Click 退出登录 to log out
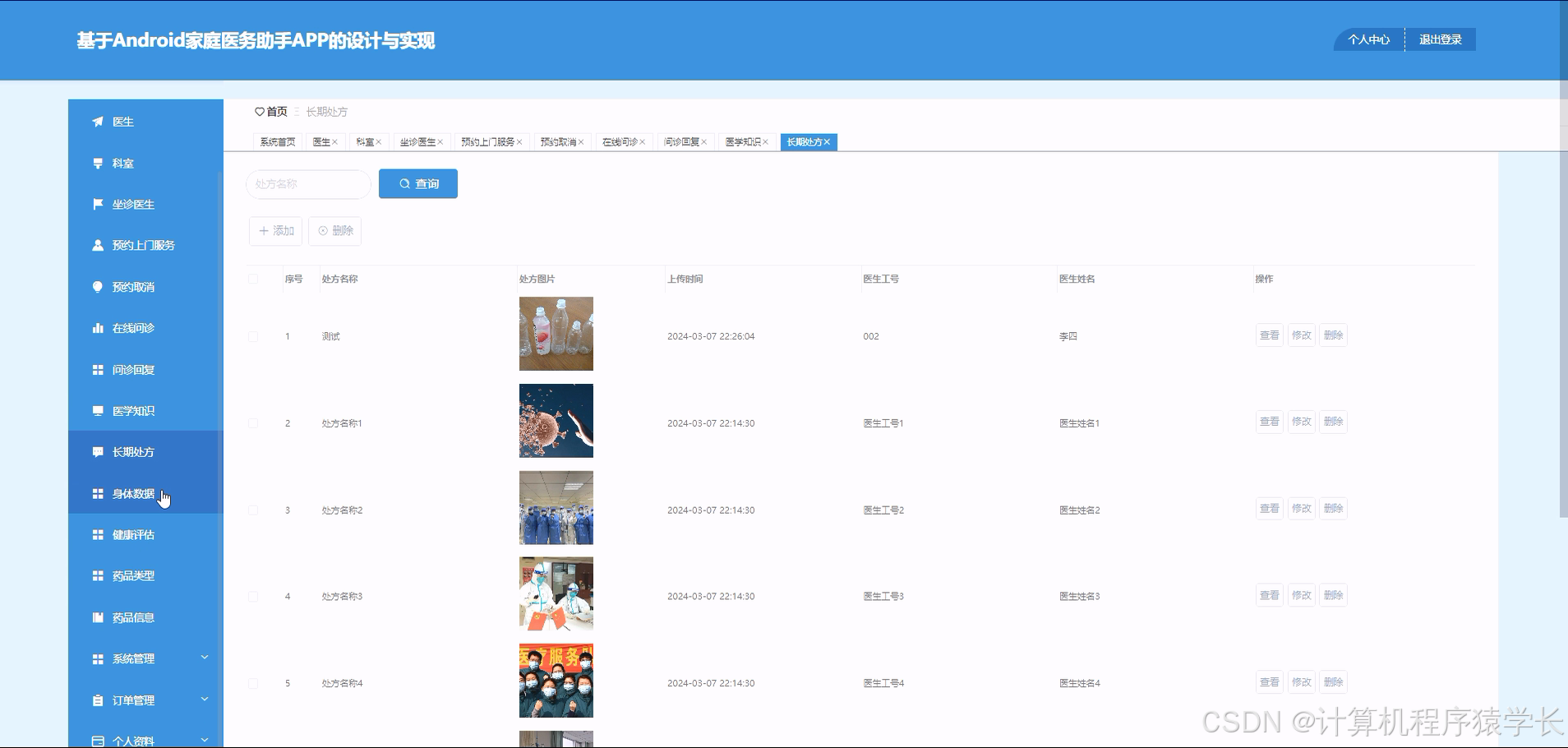This screenshot has height=748, width=1568. coord(1441,39)
